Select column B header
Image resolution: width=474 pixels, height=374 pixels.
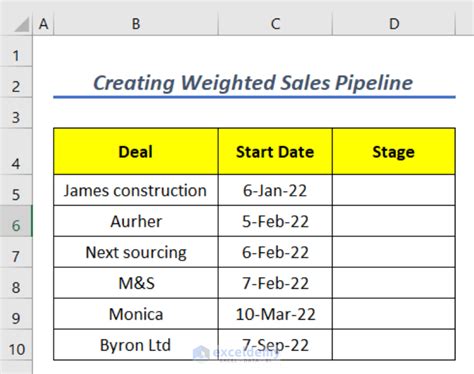[x=136, y=24]
